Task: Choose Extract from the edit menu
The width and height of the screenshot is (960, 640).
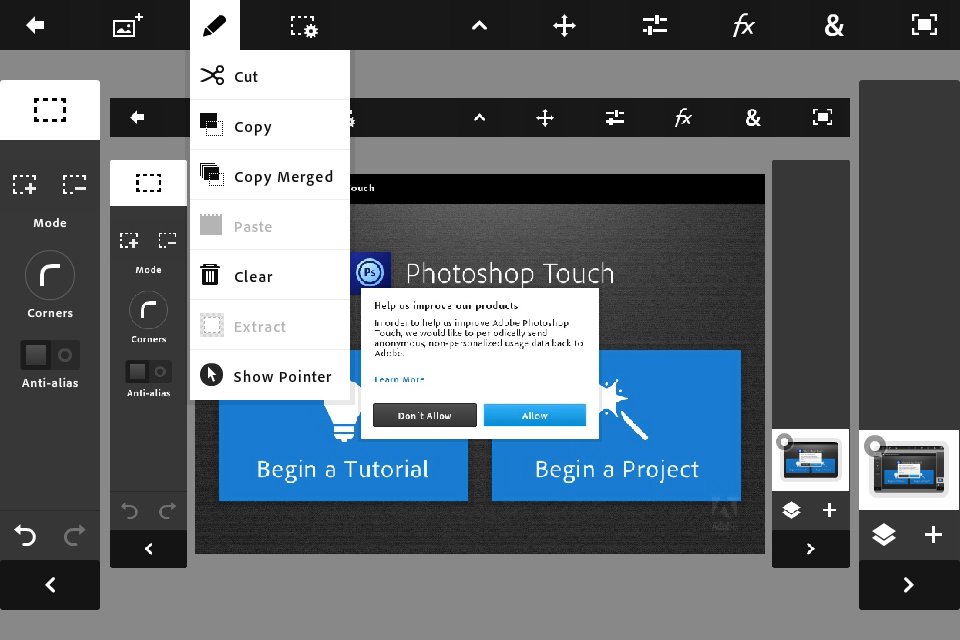Action: pyautogui.click(x=270, y=326)
